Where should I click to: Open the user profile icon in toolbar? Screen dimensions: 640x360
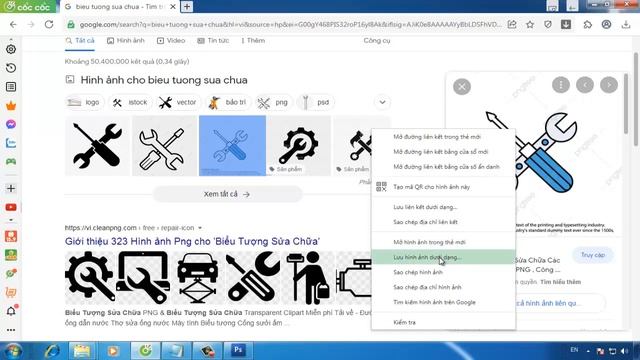pos(606,24)
